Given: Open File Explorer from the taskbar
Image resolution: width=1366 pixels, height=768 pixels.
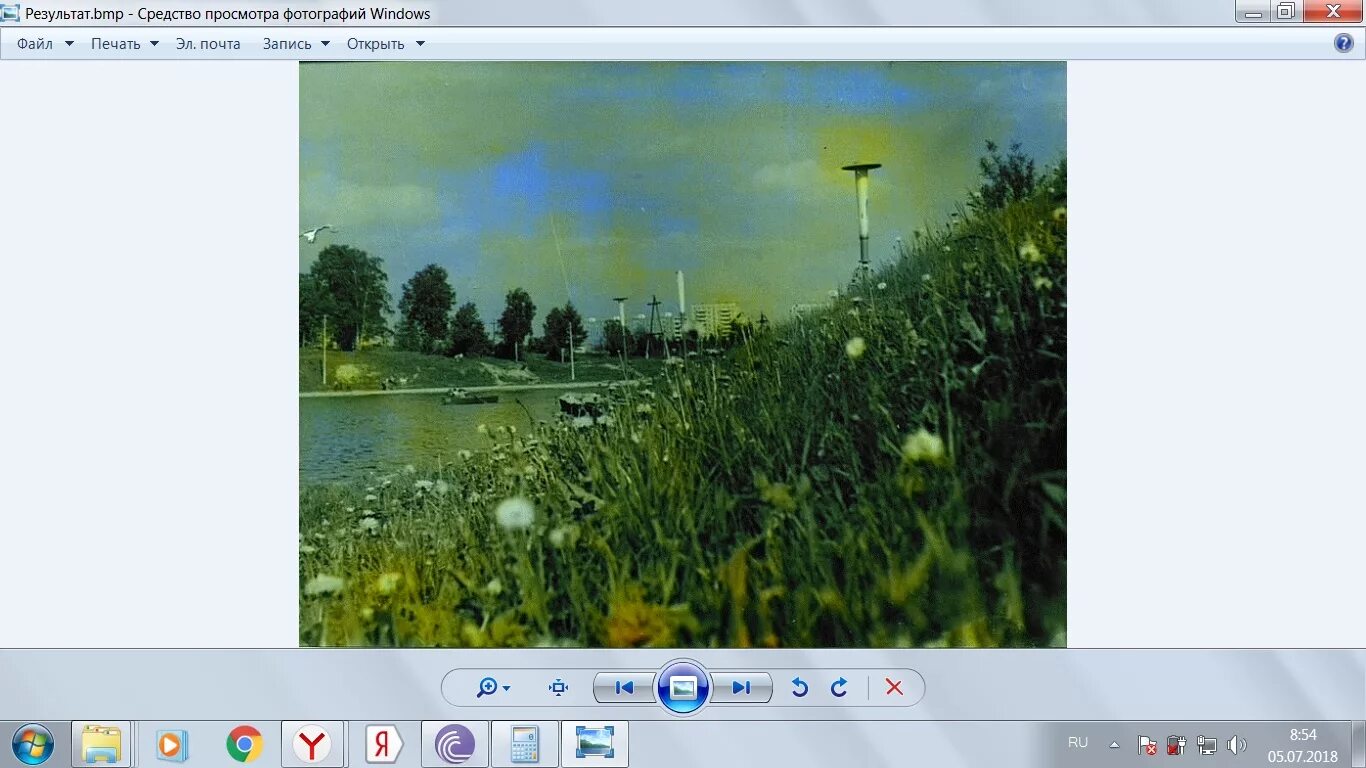Looking at the screenshot, I should pos(101,745).
